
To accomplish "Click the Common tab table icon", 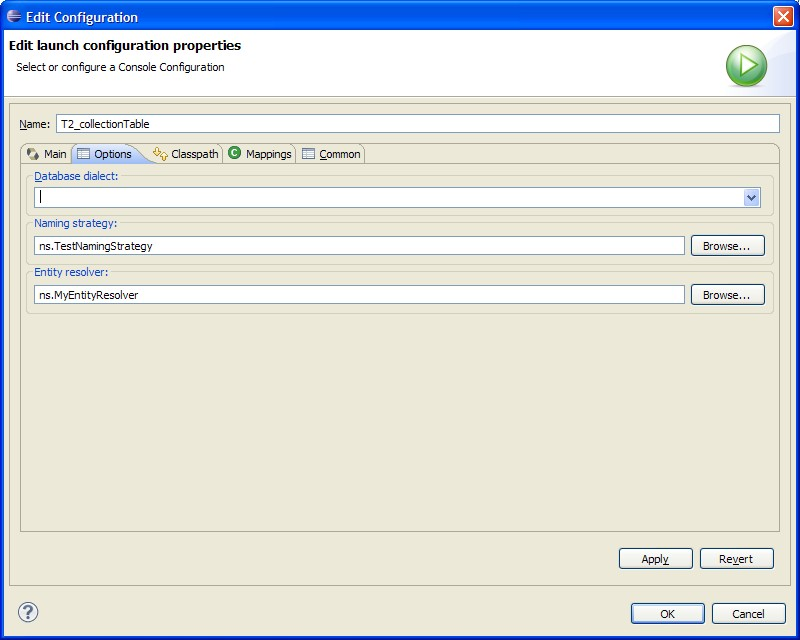I will coord(308,154).
